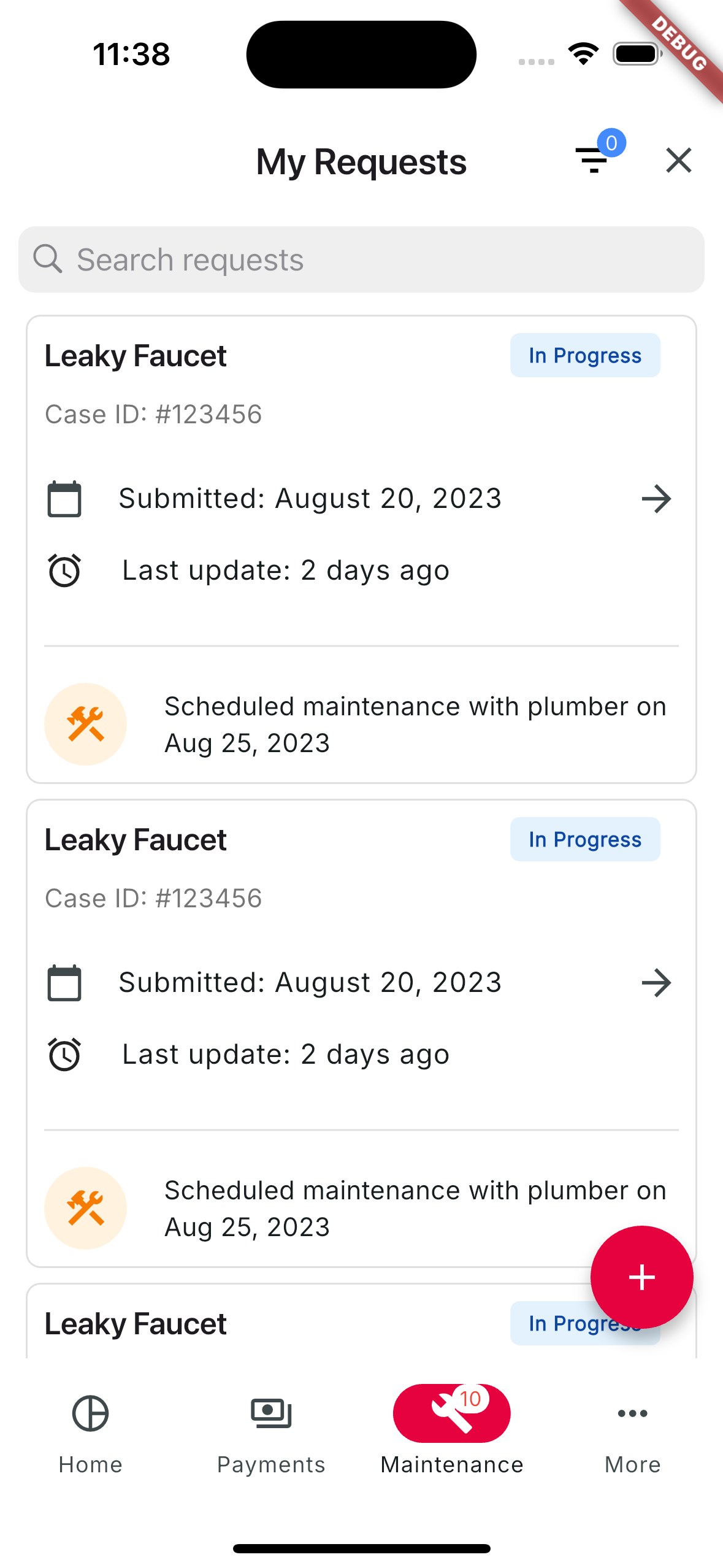Viewport: 723px width, 1568px height.
Task: Tap the clock icon on the second request
Action: [x=64, y=1053]
